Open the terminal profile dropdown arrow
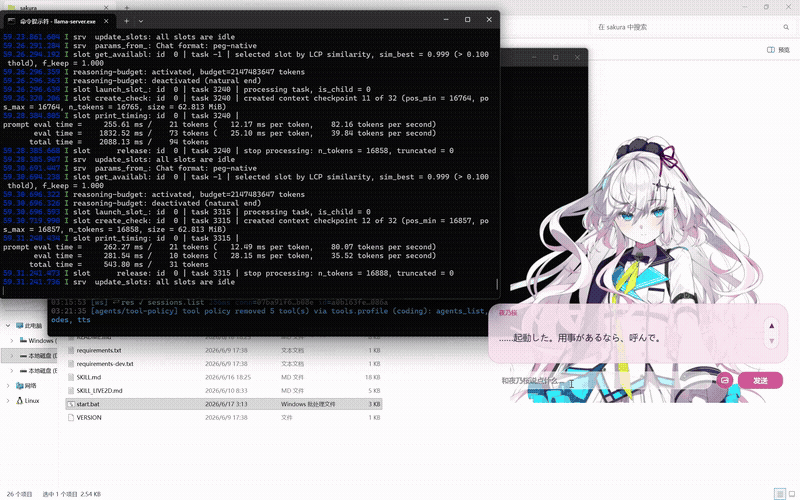The height and width of the screenshot is (500, 800). [x=141, y=21]
